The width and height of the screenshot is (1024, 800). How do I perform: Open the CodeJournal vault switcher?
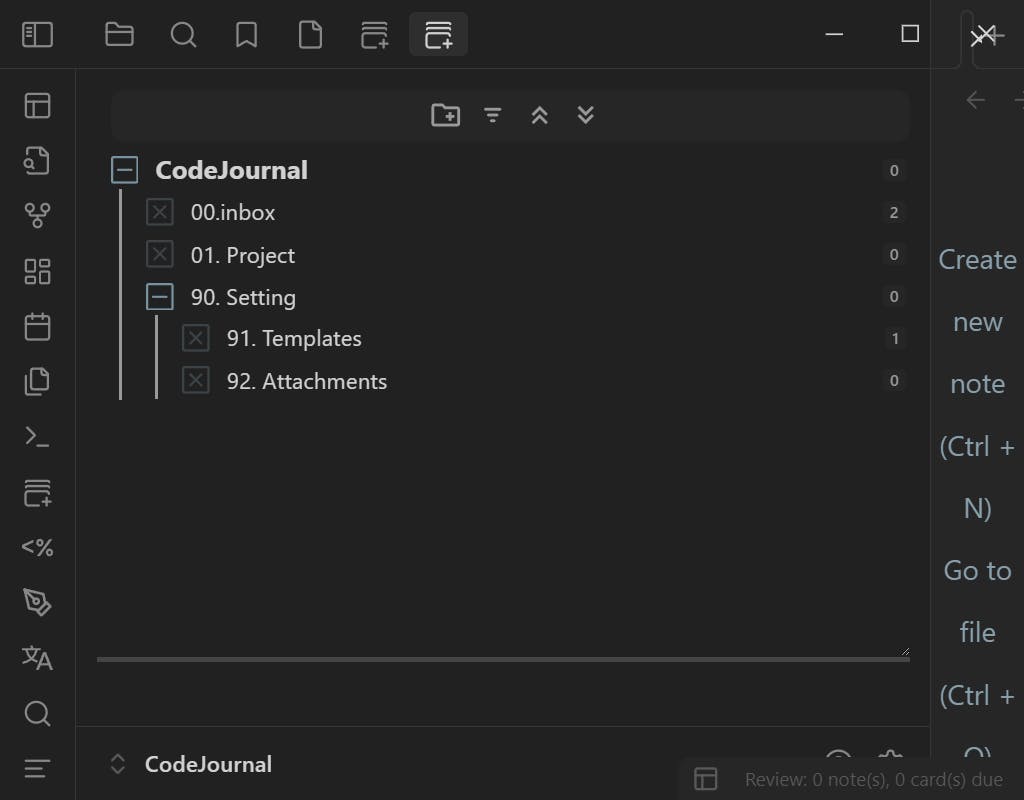tap(190, 764)
